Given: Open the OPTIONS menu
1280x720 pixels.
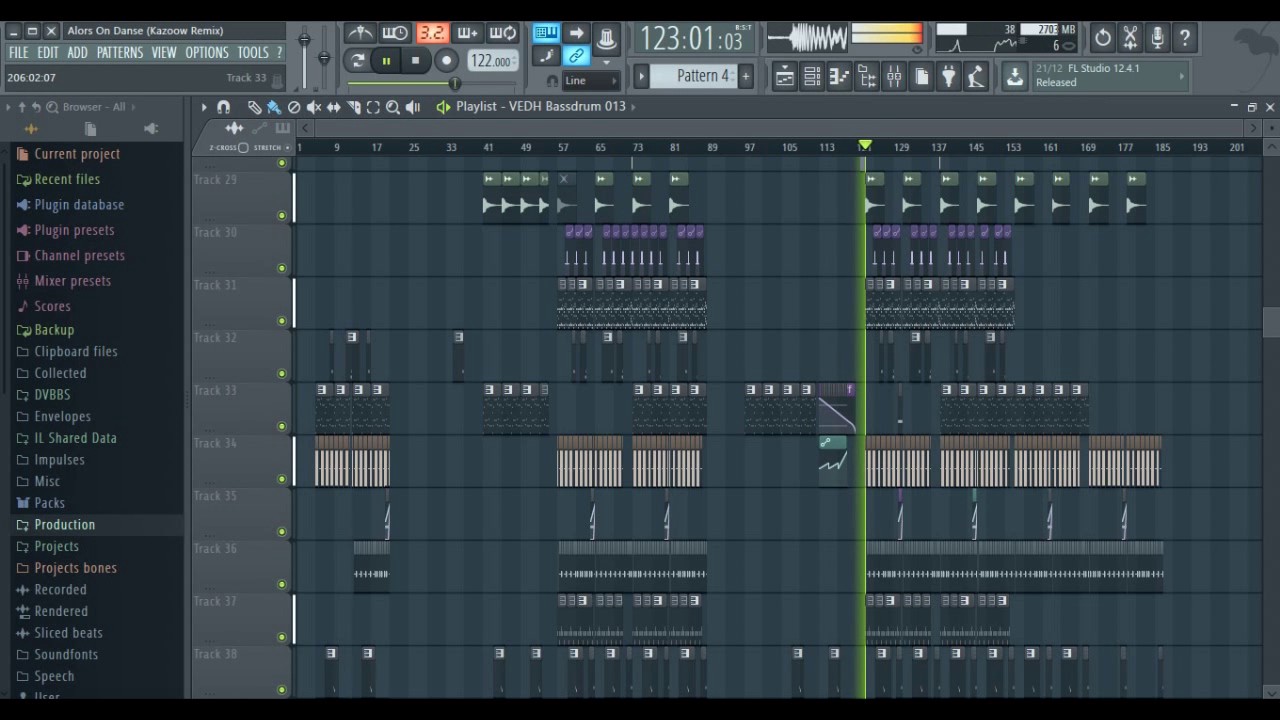Looking at the screenshot, I should [207, 52].
